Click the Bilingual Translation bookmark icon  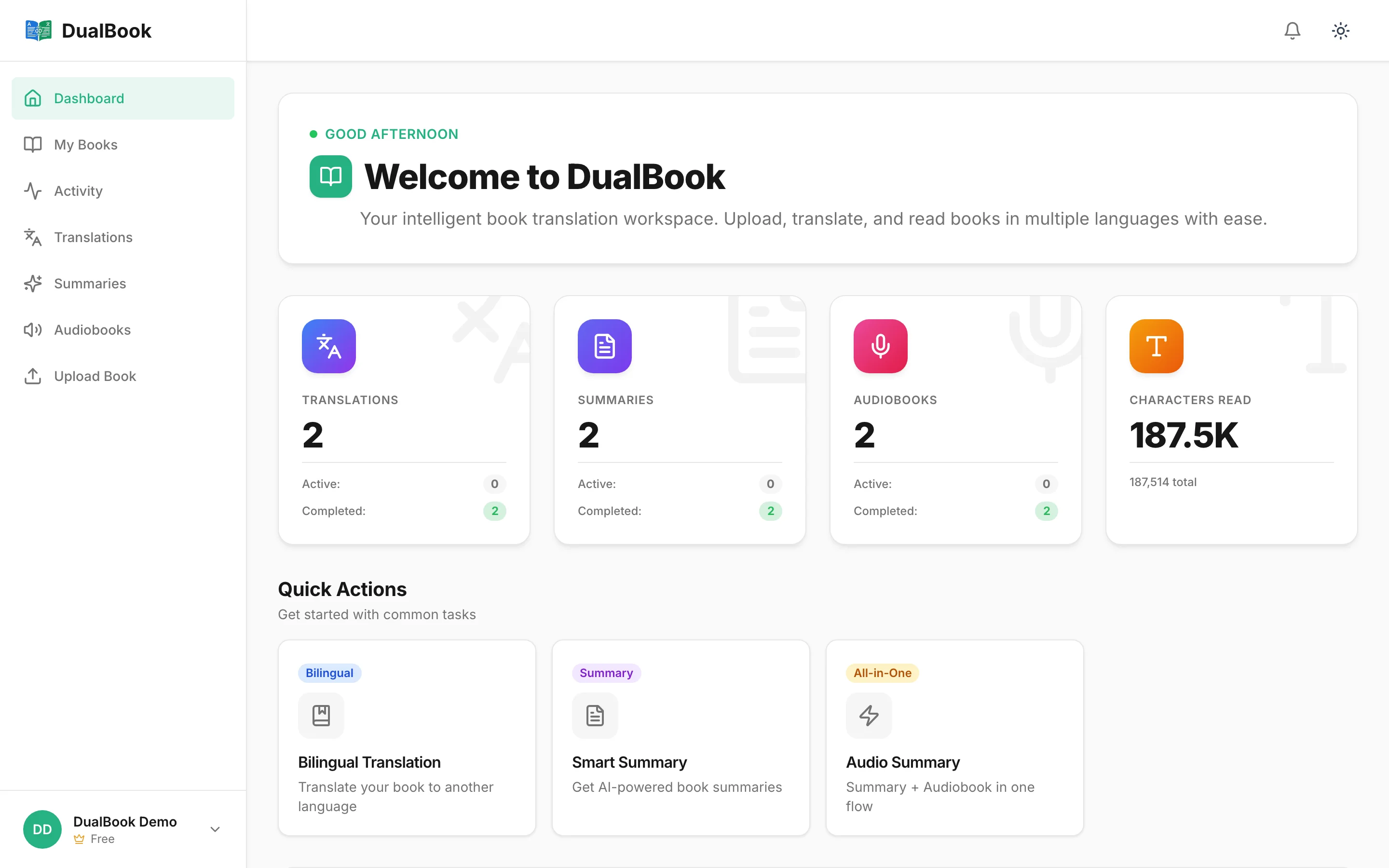pos(321,715)
